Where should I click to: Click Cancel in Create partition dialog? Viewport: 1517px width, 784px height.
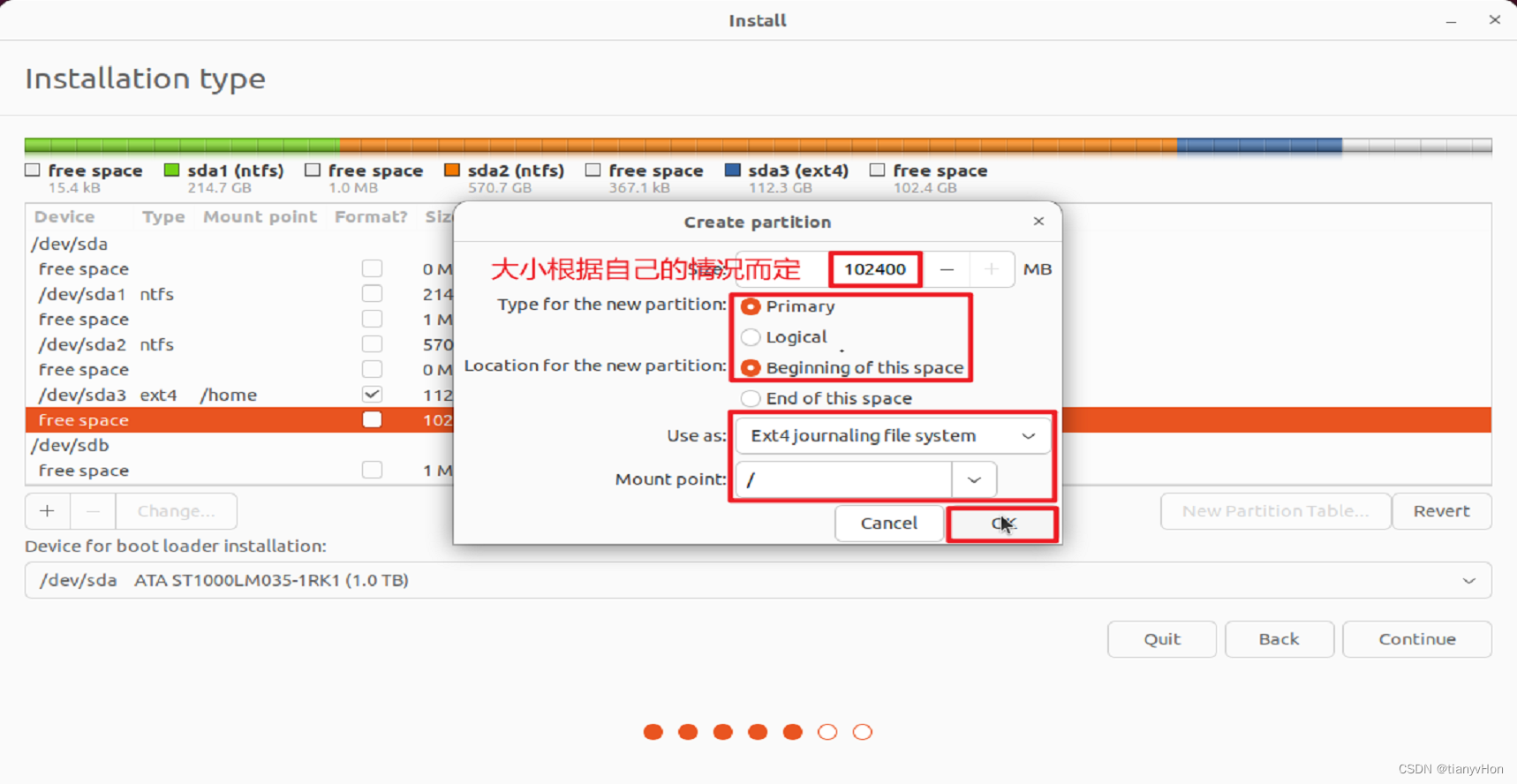coord(889,524)
